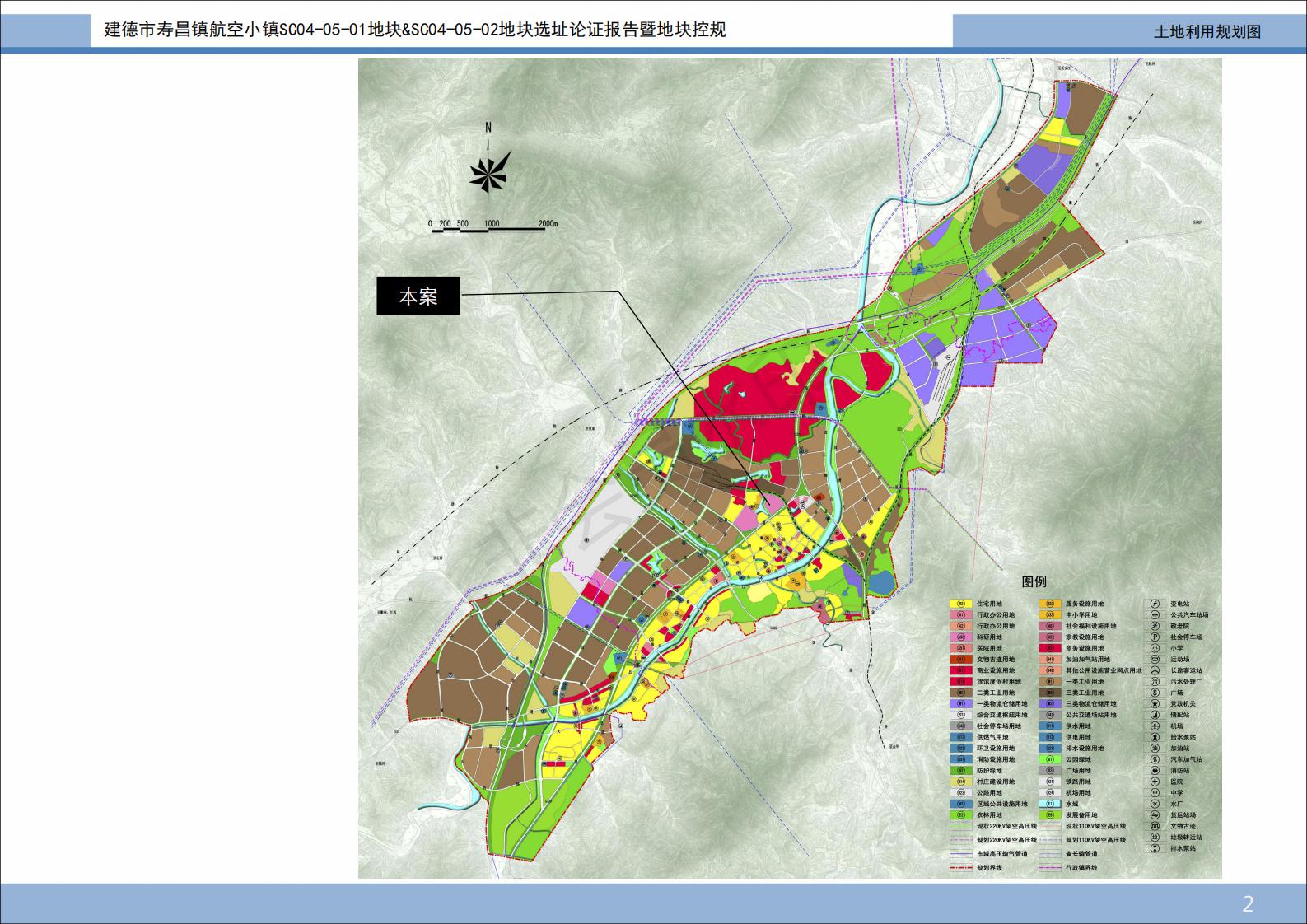Screen dimensions: 1307x924
Task: Click the pink 科研用地 legend swatch
Action: click(x=961, y=637)
